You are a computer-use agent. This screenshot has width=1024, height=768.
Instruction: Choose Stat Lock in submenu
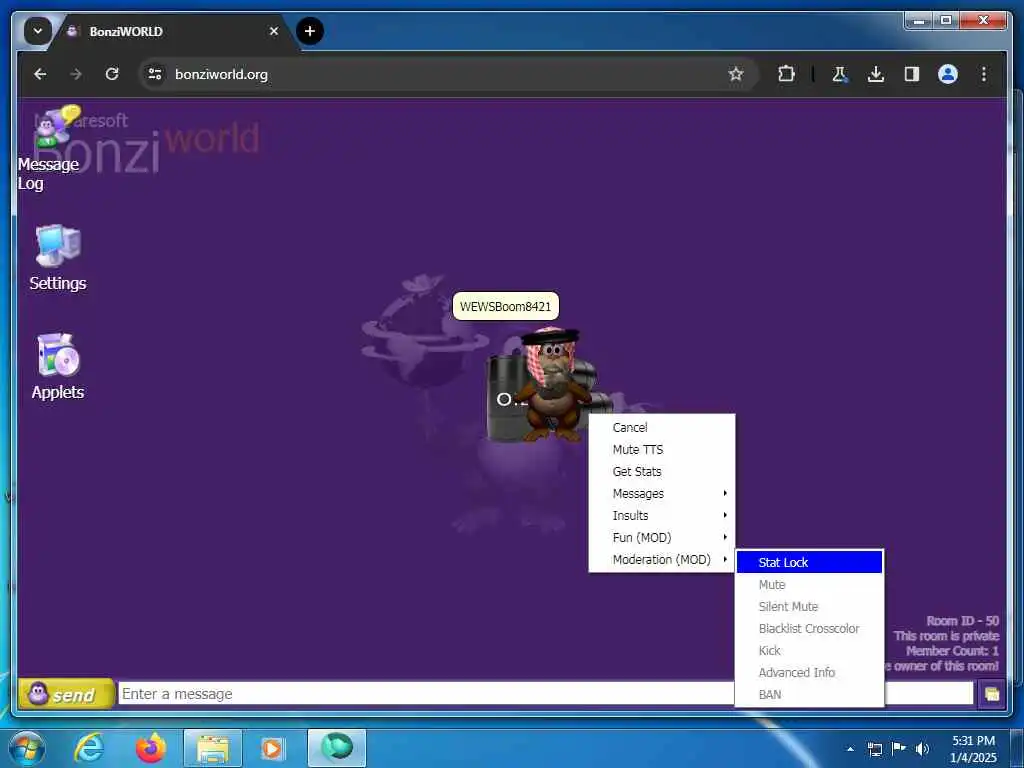(x=809, y=562)
